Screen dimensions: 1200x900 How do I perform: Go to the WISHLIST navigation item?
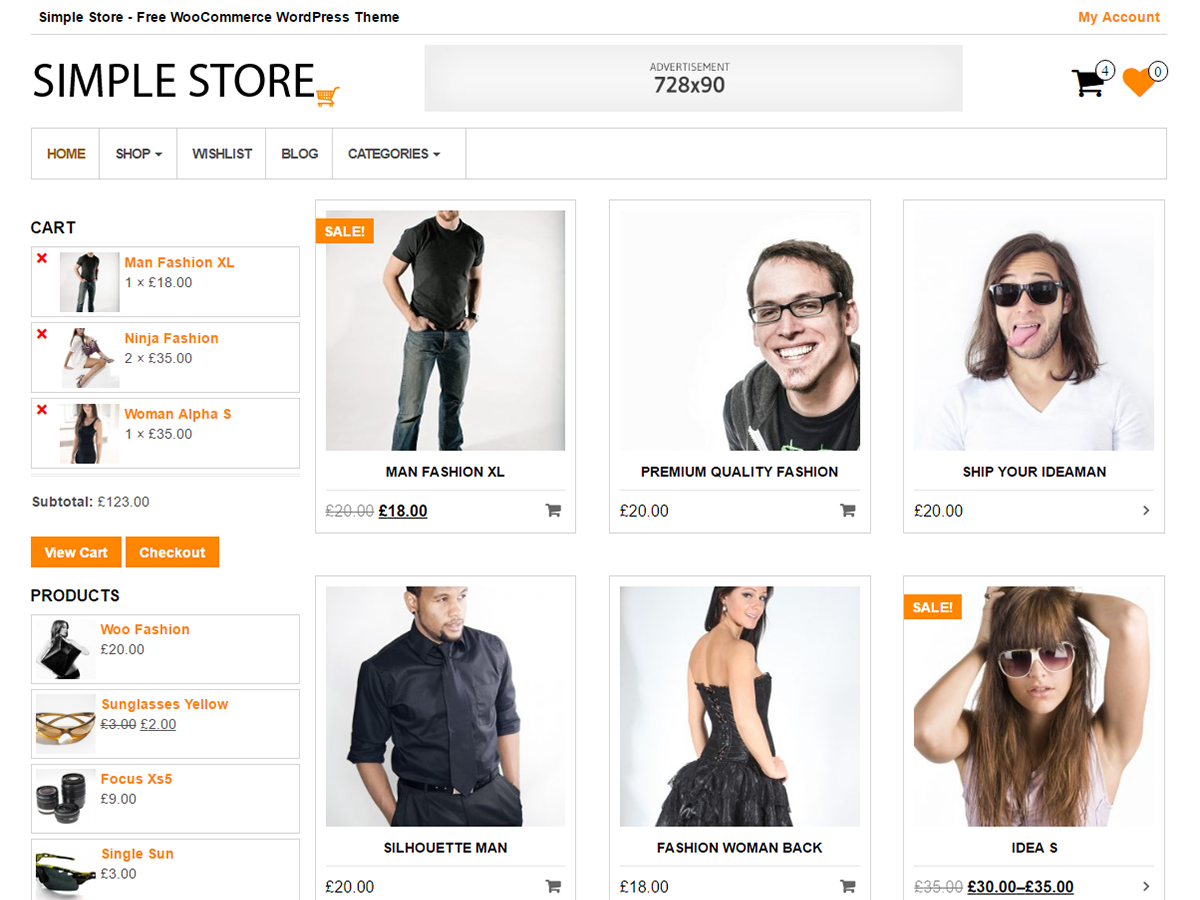221,153
